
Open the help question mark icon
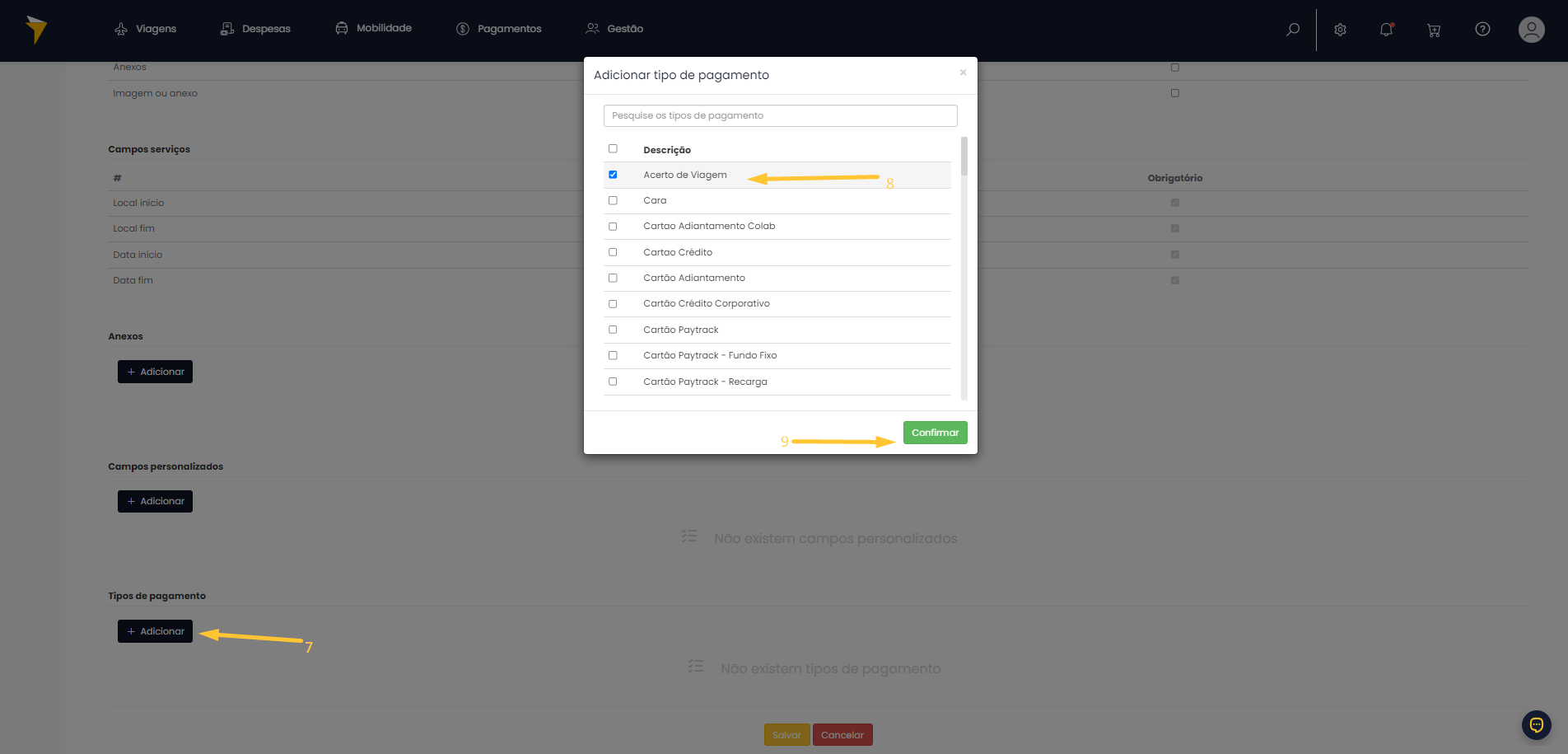pyautogui.click(x=1482, y=30)
